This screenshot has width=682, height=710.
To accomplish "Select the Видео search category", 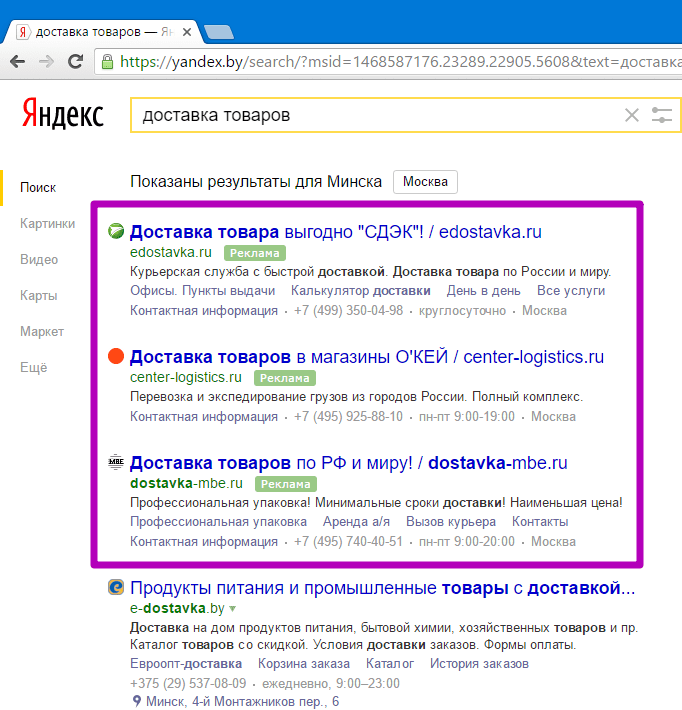I will point(38,260).
